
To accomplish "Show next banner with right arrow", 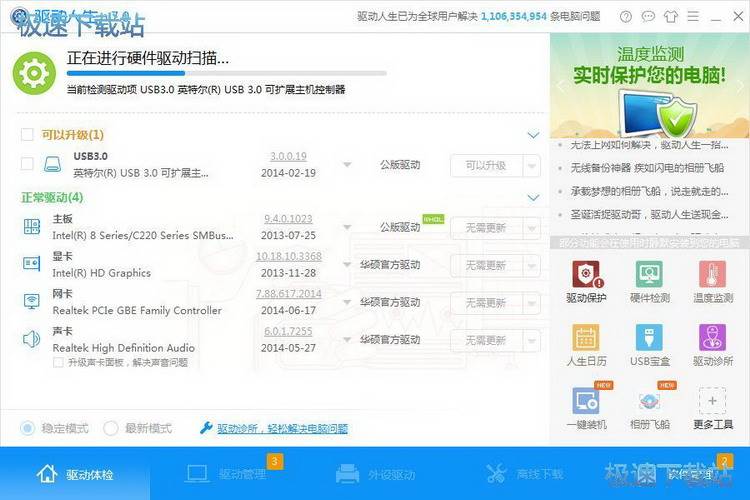I will click(740, 87).
